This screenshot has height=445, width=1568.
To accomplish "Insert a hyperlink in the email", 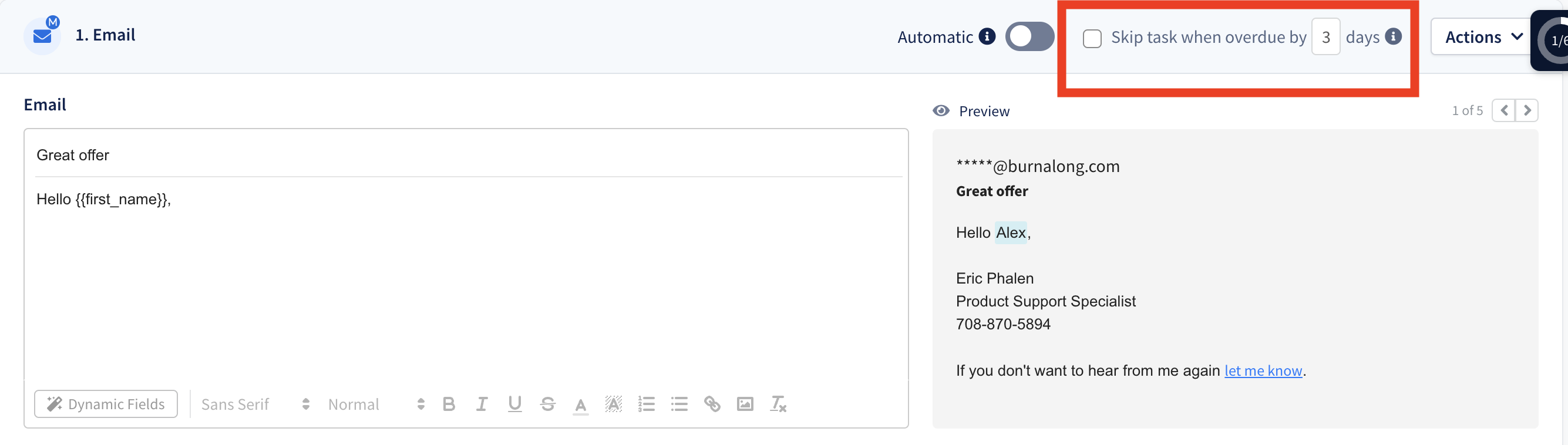I will tap(712, 404).
